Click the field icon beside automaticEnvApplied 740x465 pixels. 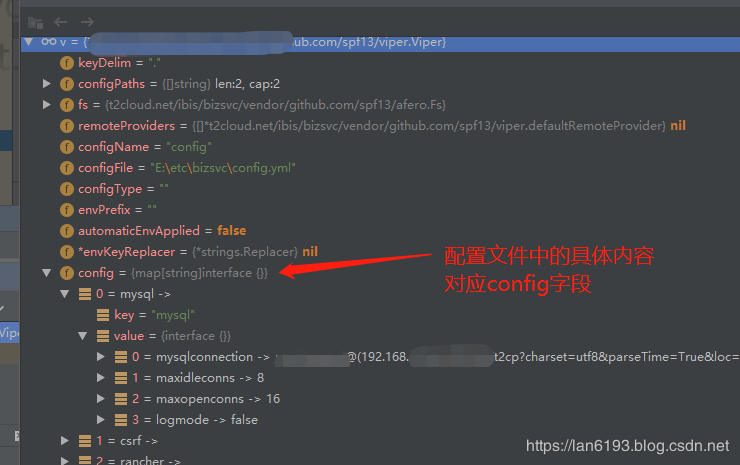coord(67,231)
